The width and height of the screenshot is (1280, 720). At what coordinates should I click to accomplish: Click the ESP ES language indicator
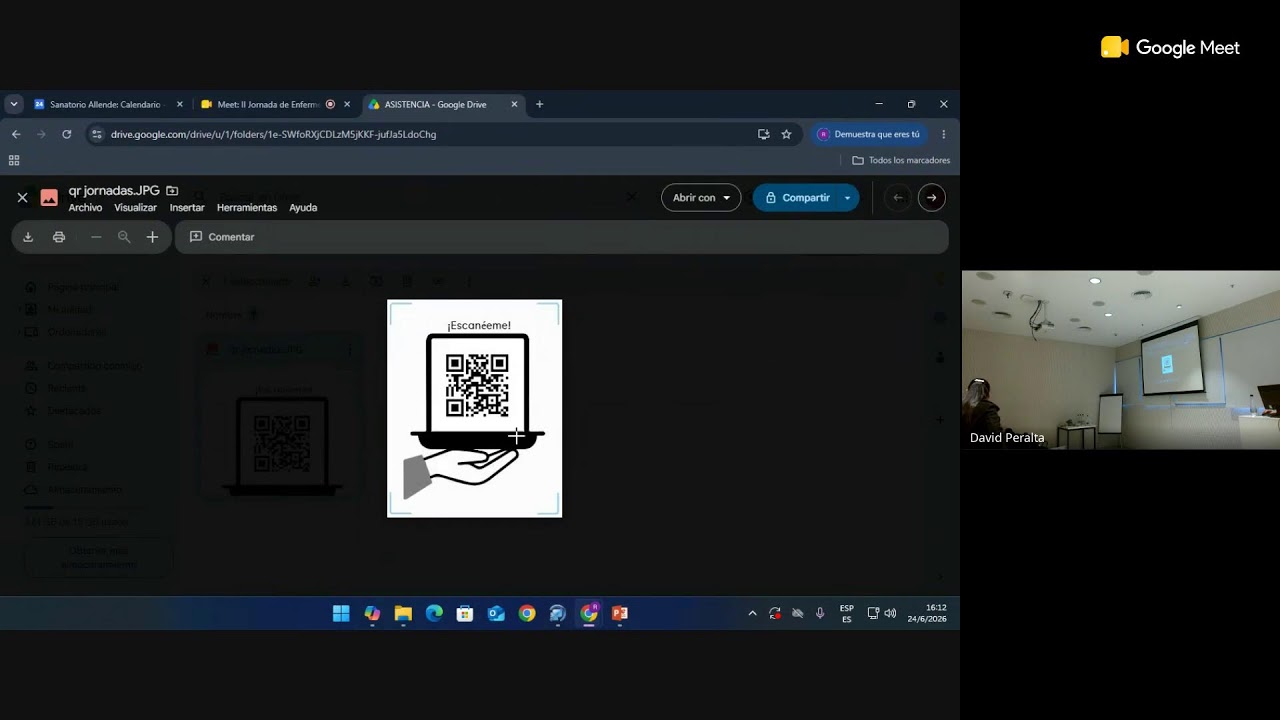847,614
